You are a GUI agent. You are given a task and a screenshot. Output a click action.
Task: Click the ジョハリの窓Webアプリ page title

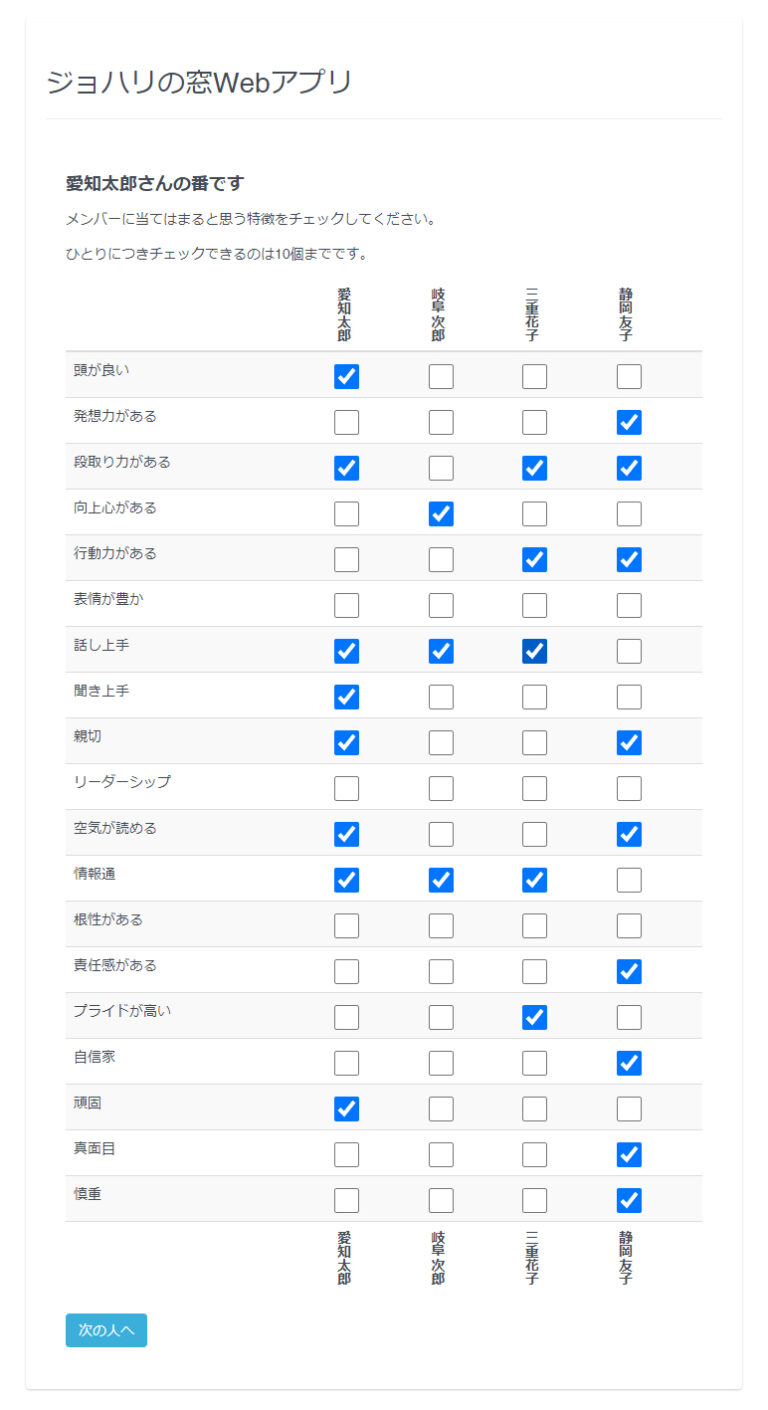[199, 83]
